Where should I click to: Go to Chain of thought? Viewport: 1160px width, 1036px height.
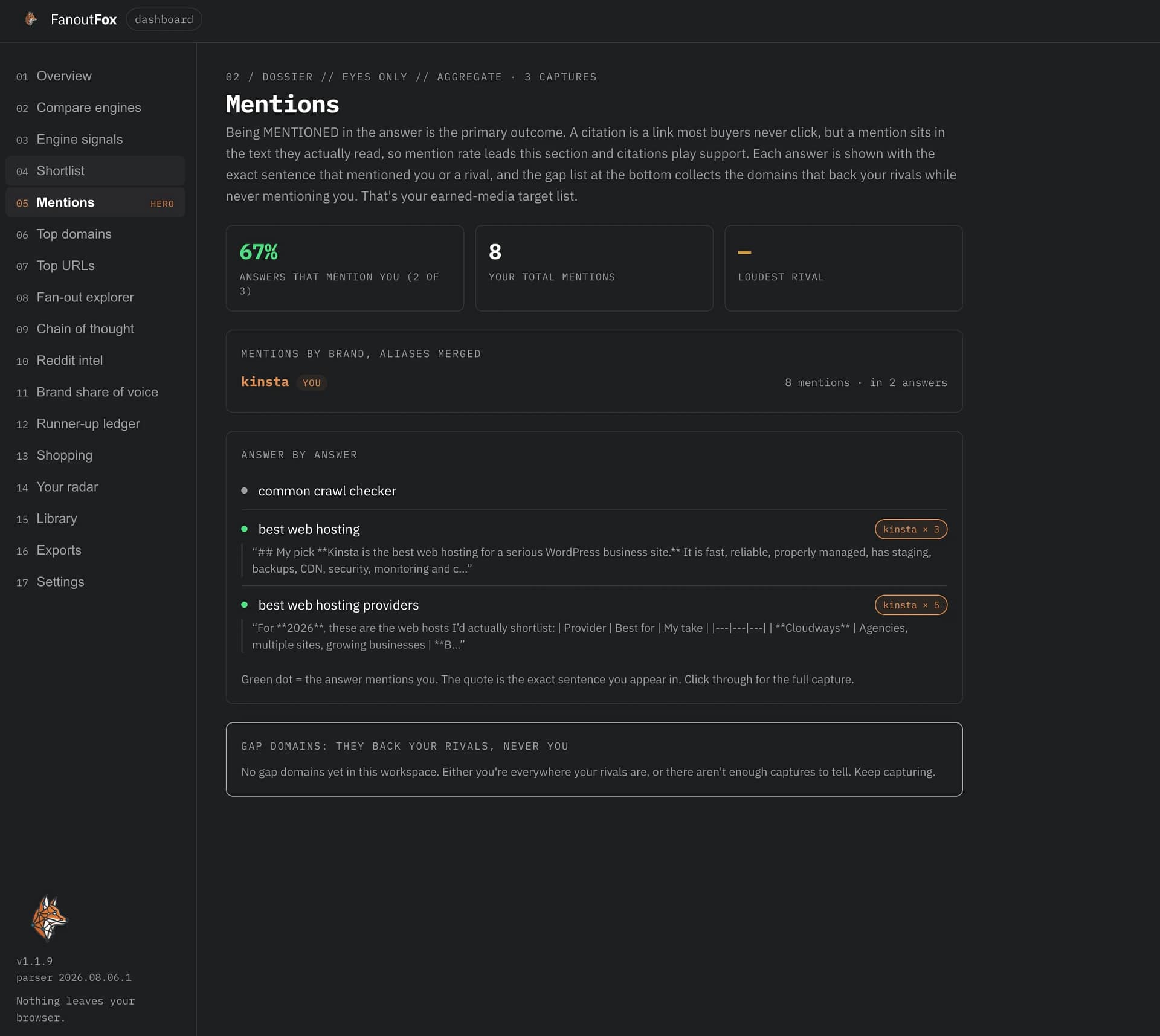click(x=95, y=329)
